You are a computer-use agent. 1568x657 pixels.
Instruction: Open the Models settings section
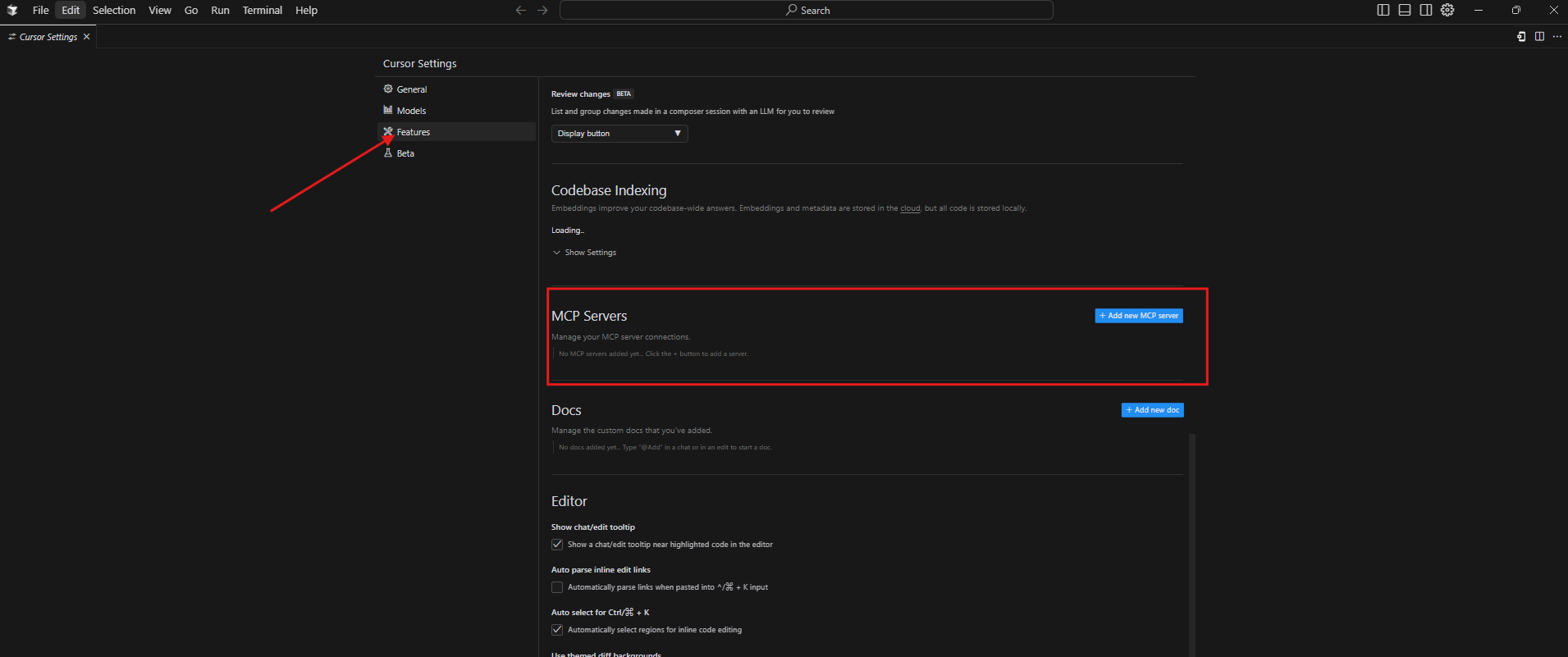[456, 111]
